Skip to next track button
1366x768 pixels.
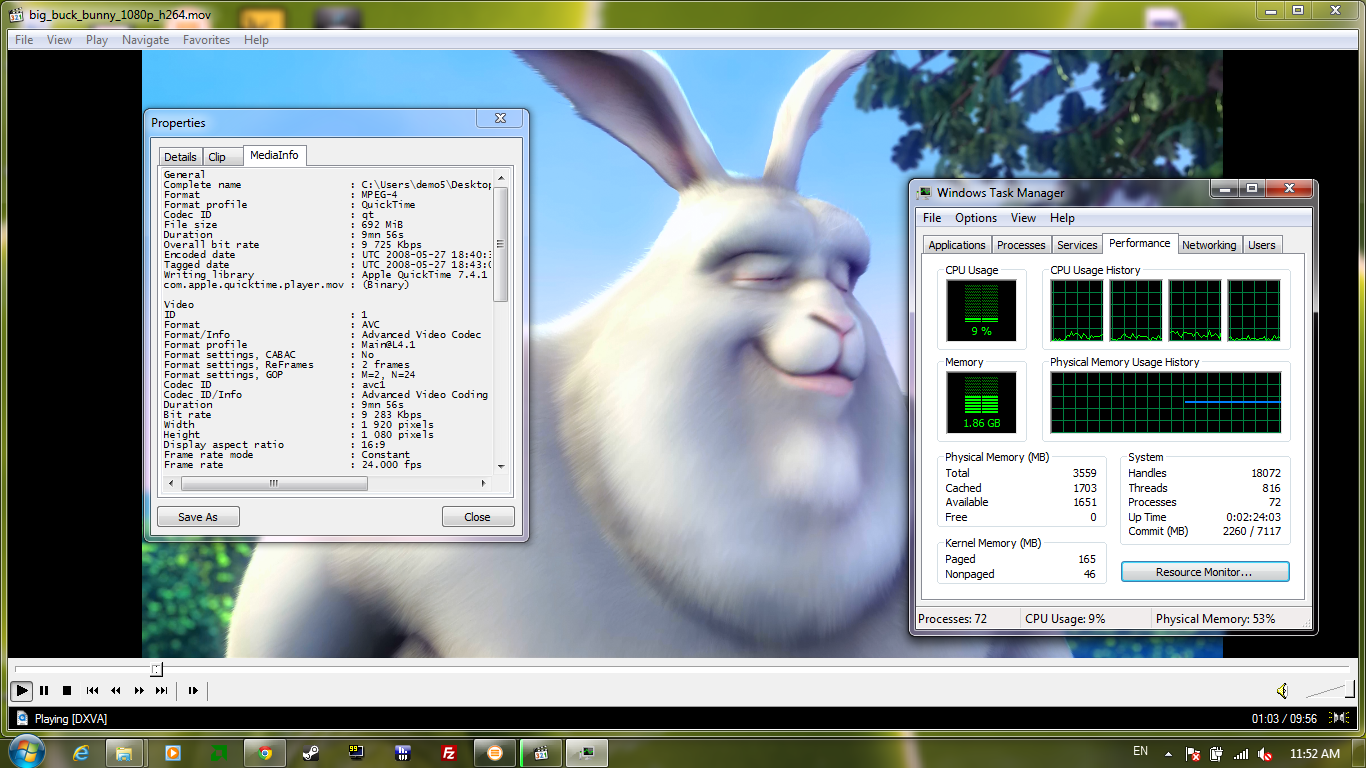click(x=161, y=690)
